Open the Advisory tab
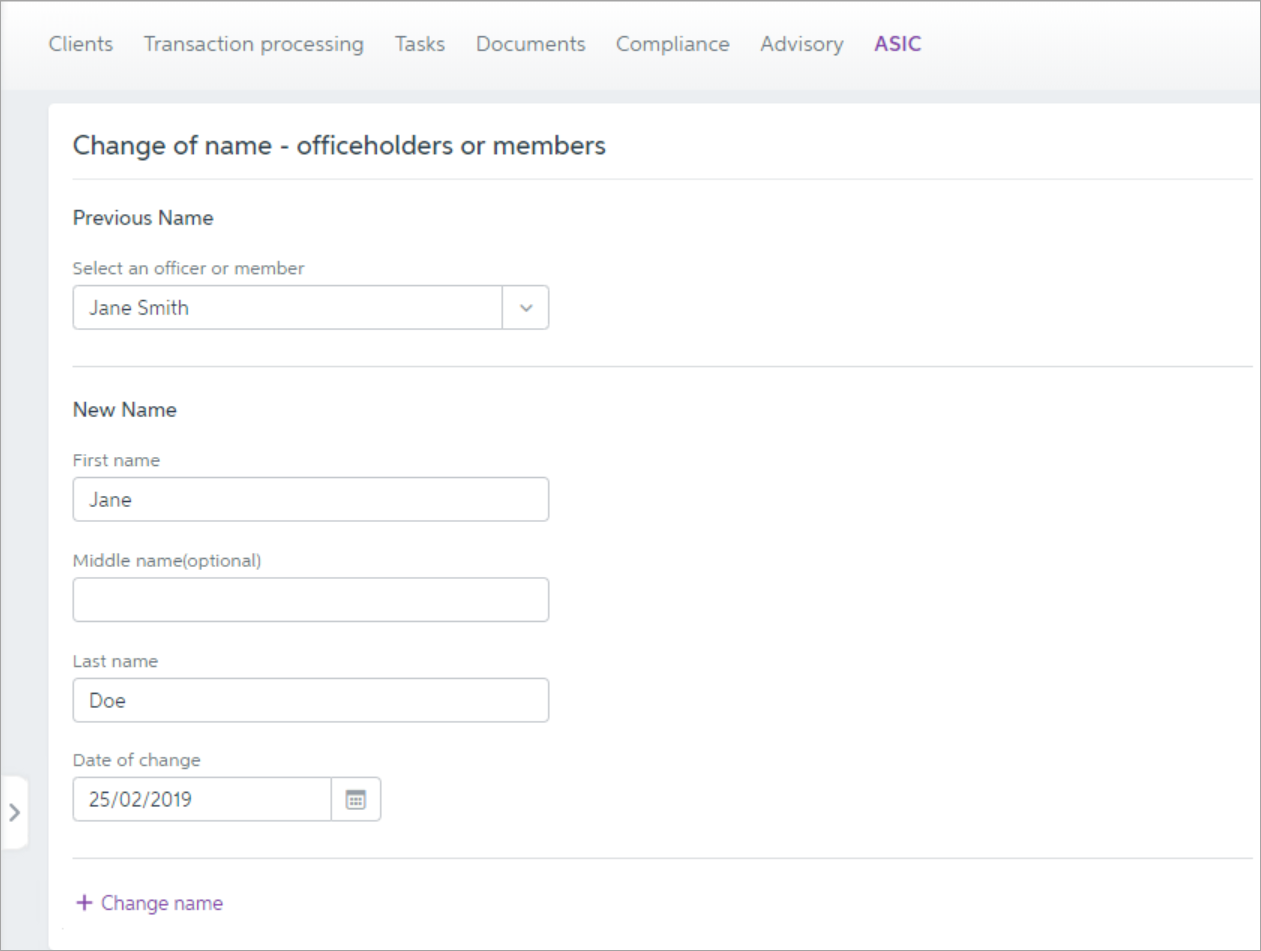The image size is (1261, 951). [x=801, y=44]
